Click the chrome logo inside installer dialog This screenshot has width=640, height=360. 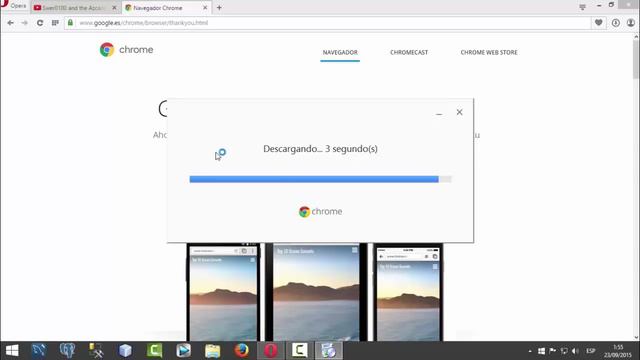coord(320,211)
